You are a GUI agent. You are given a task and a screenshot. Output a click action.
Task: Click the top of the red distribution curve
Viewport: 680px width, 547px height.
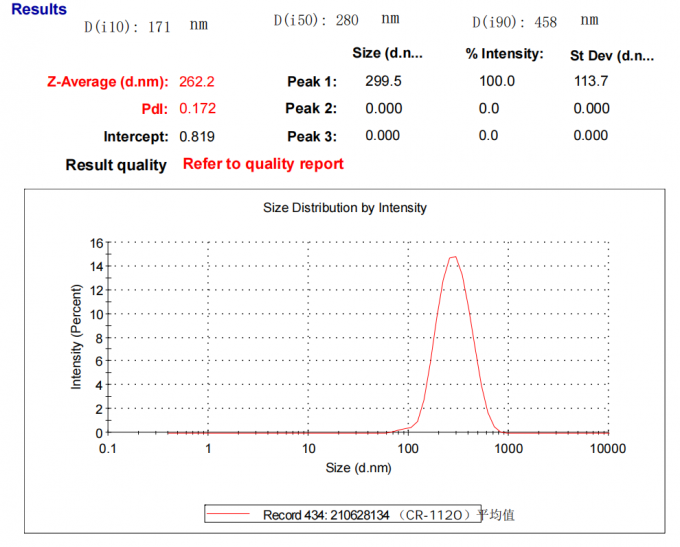tap(453, 257)
